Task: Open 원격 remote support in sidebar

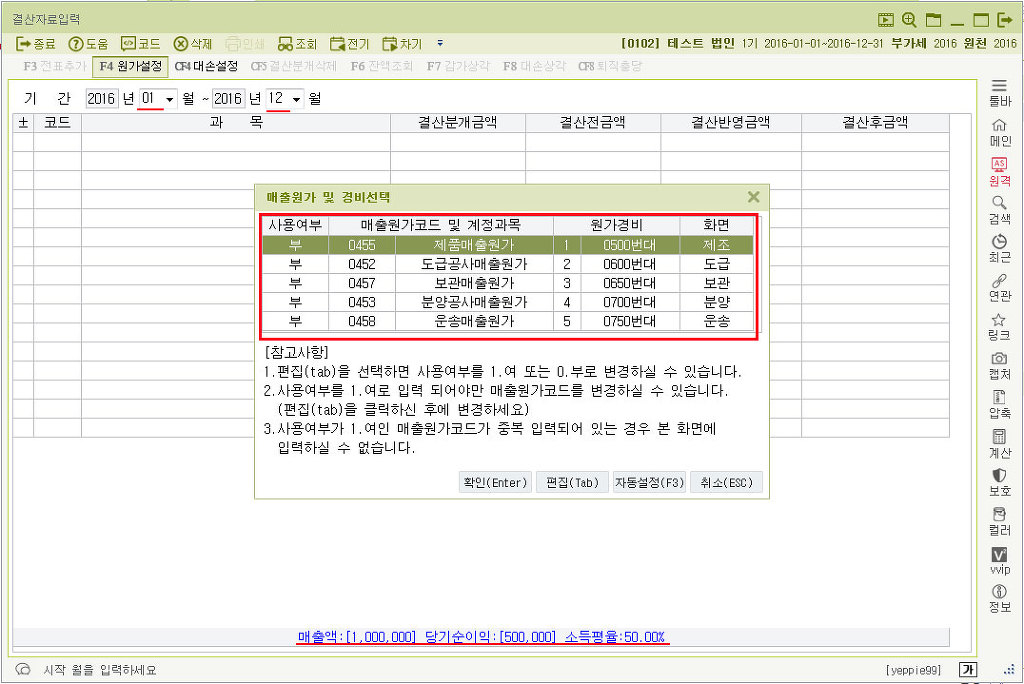Action: click(x=999, y=171)
